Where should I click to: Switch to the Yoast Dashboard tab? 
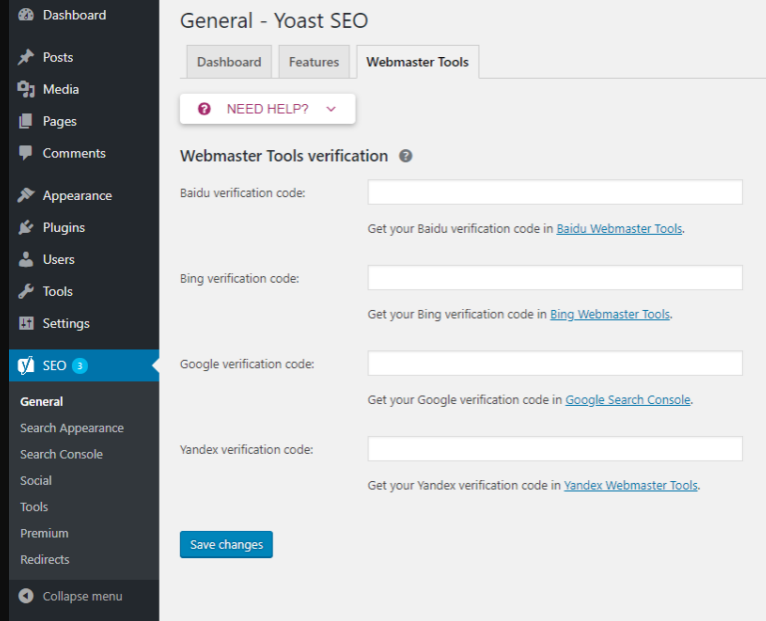pyautogui.click(x=229, y=62)
